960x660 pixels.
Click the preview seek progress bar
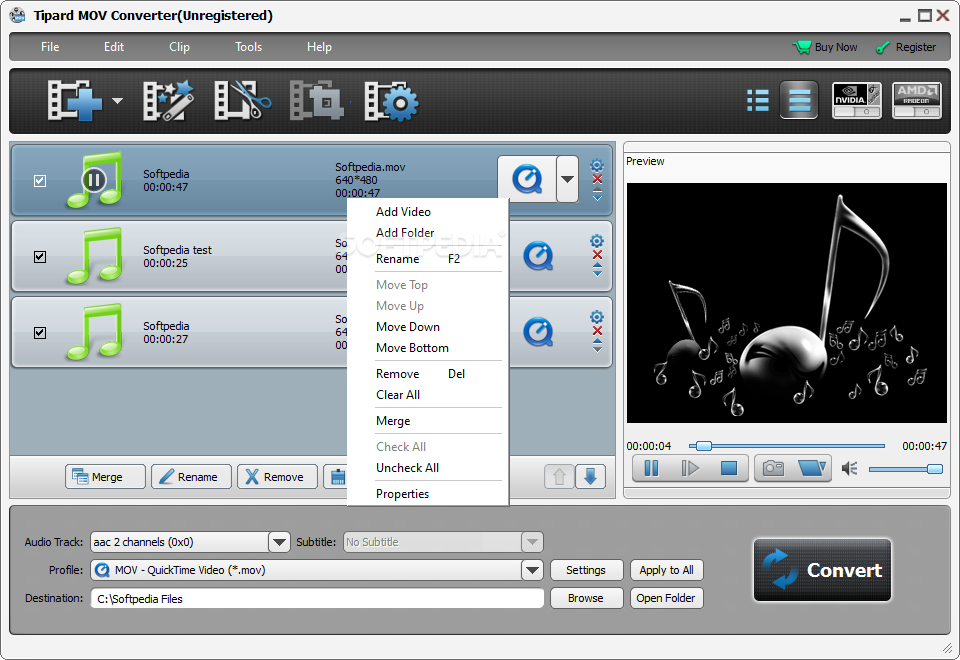coord(787,446)
